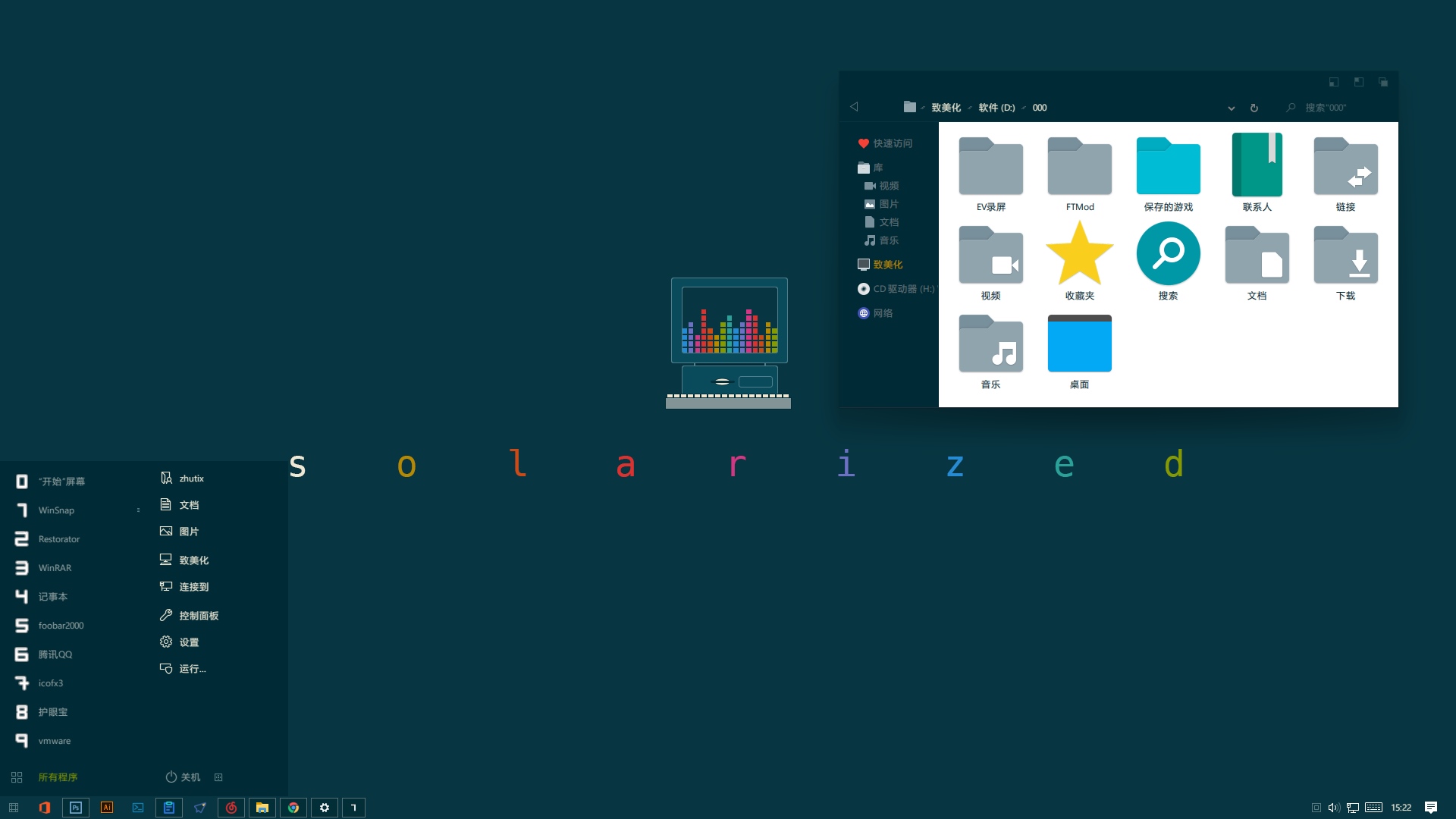Image resolution: width=1456 pixels, height=819 pixels.
Task: Select 库 in the navigation sidebar
Action: pos(871,168)
